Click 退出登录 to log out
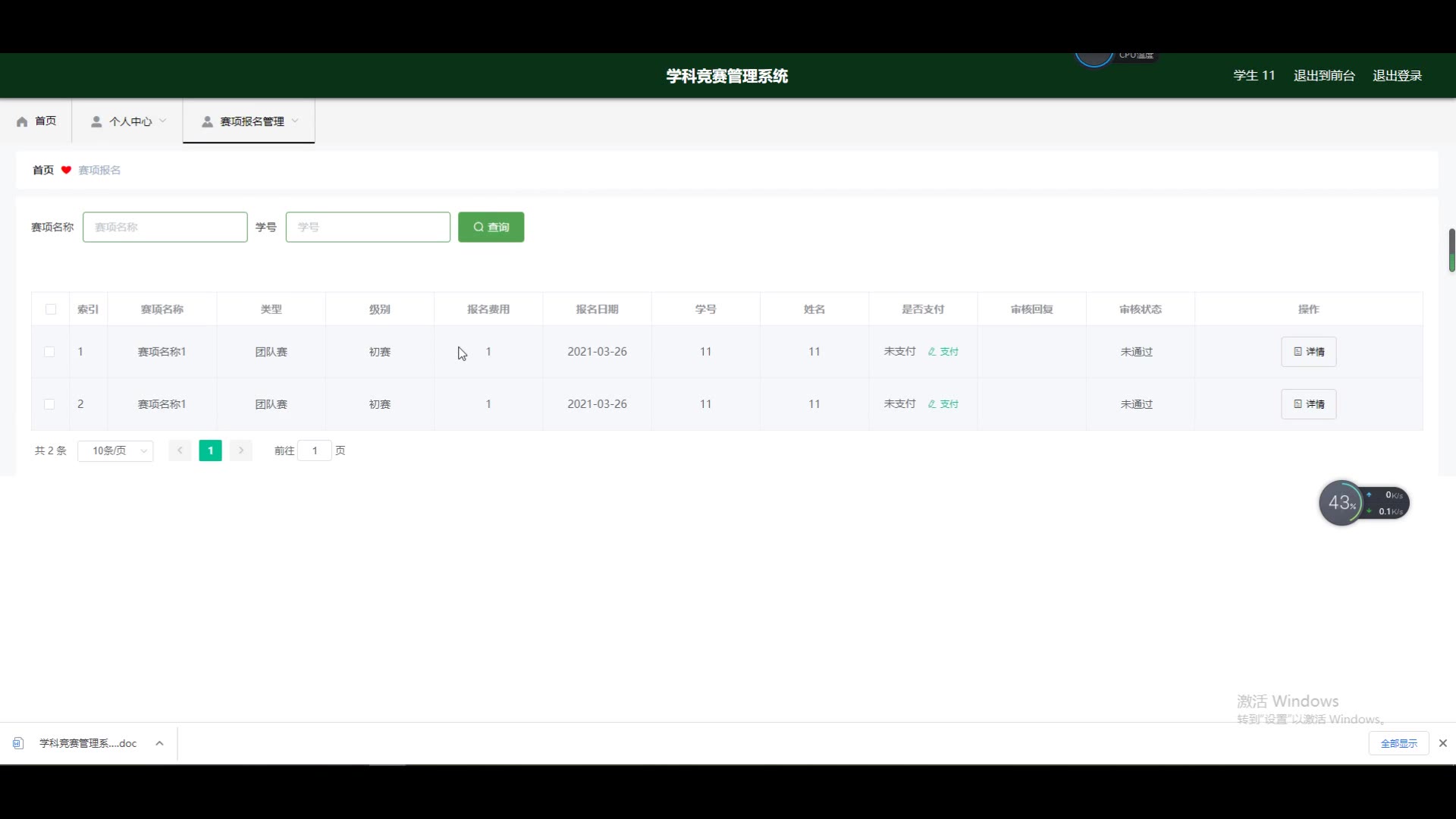The width and height of the screenshot is (1456, 819). (1397, 75)
